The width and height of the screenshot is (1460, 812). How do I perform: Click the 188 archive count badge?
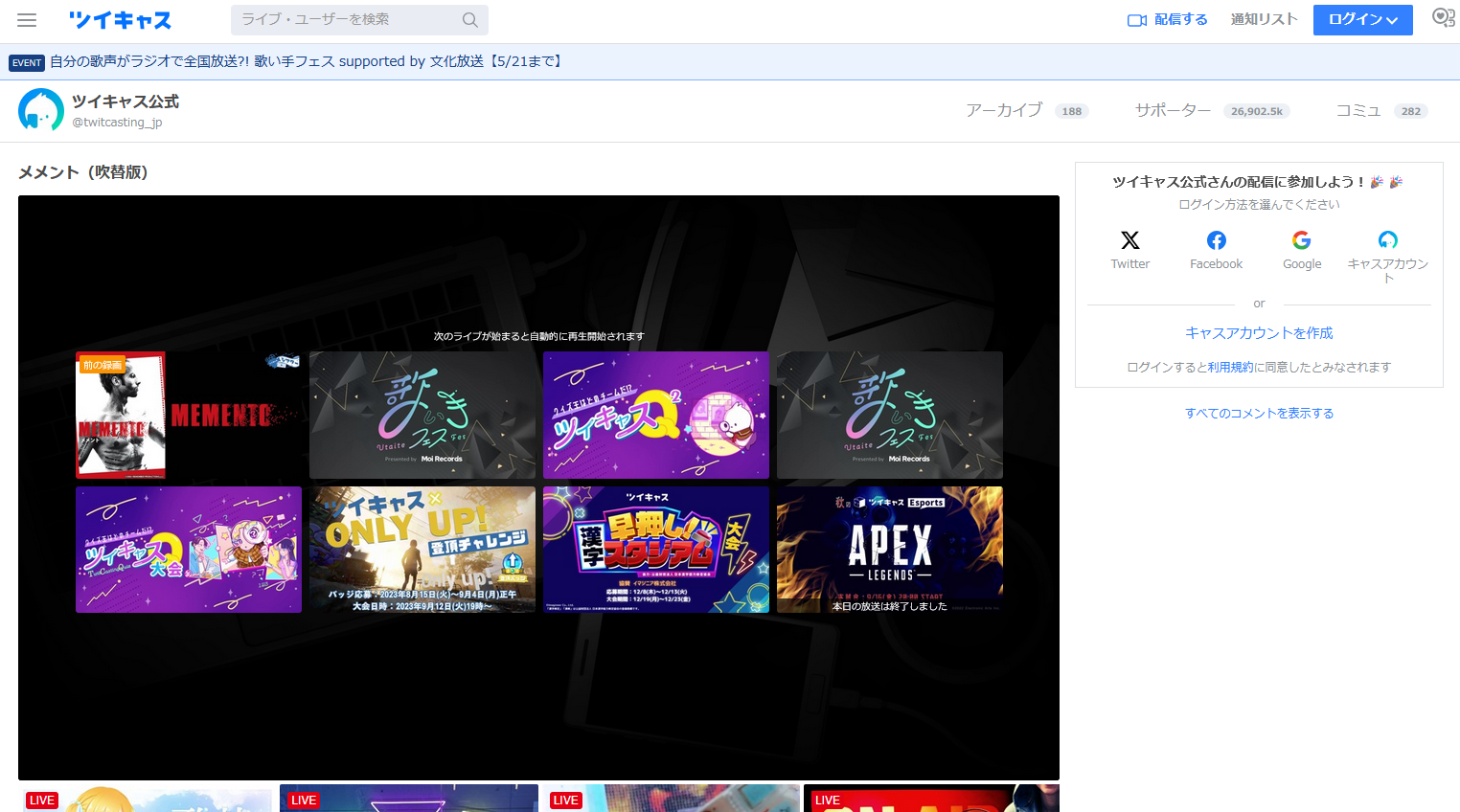[x=1072, y=111]
